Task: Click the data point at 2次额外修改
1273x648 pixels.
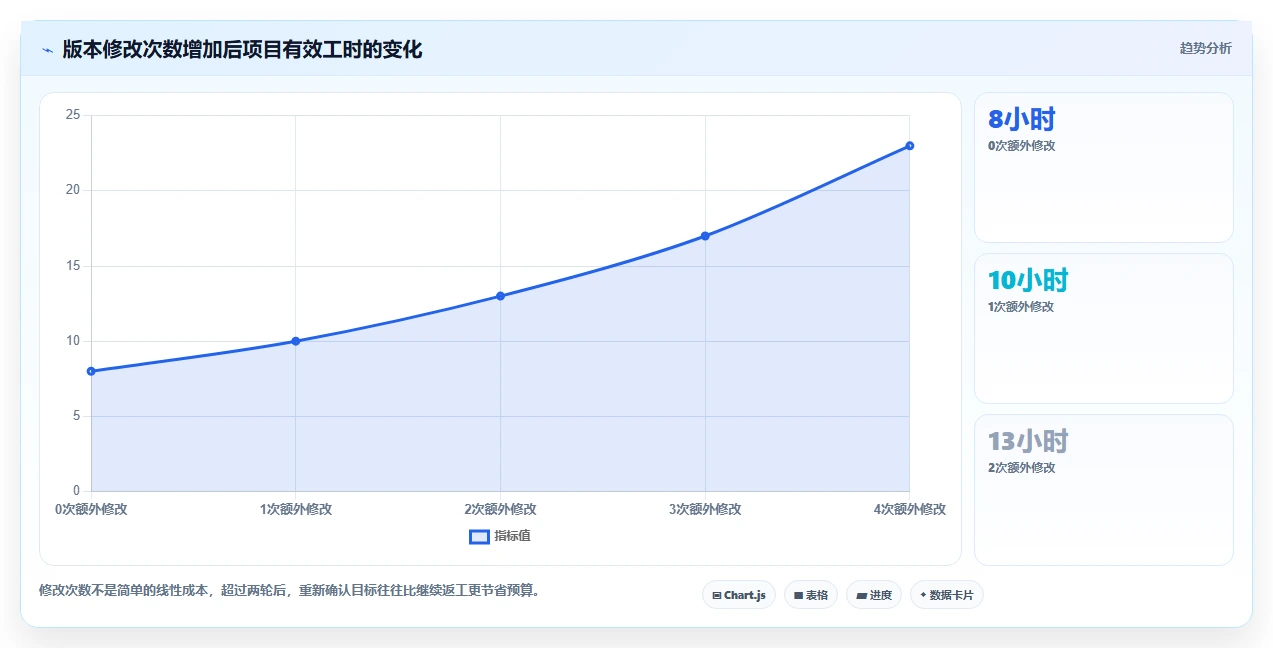Action: [500, 296]
